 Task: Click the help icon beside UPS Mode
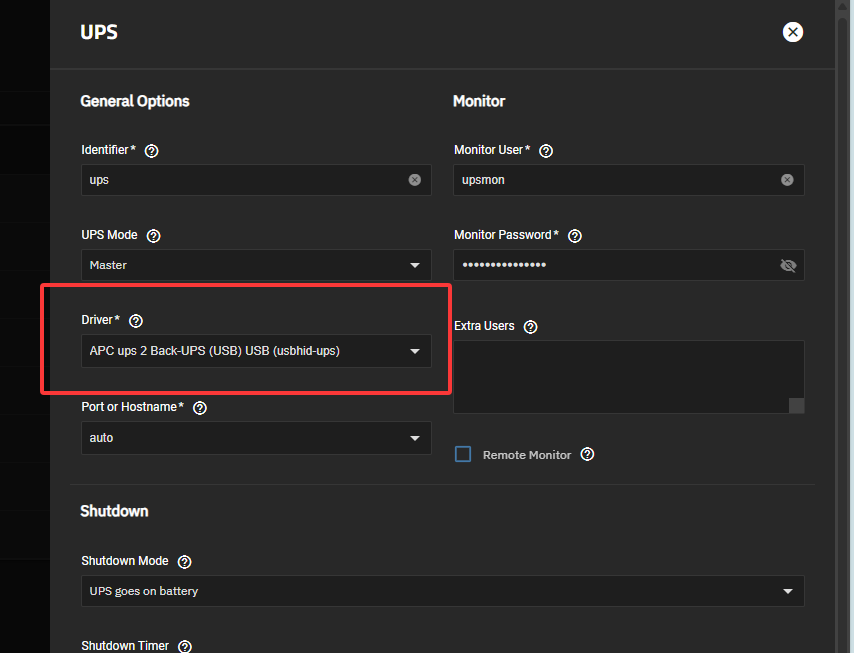(154, 236)
